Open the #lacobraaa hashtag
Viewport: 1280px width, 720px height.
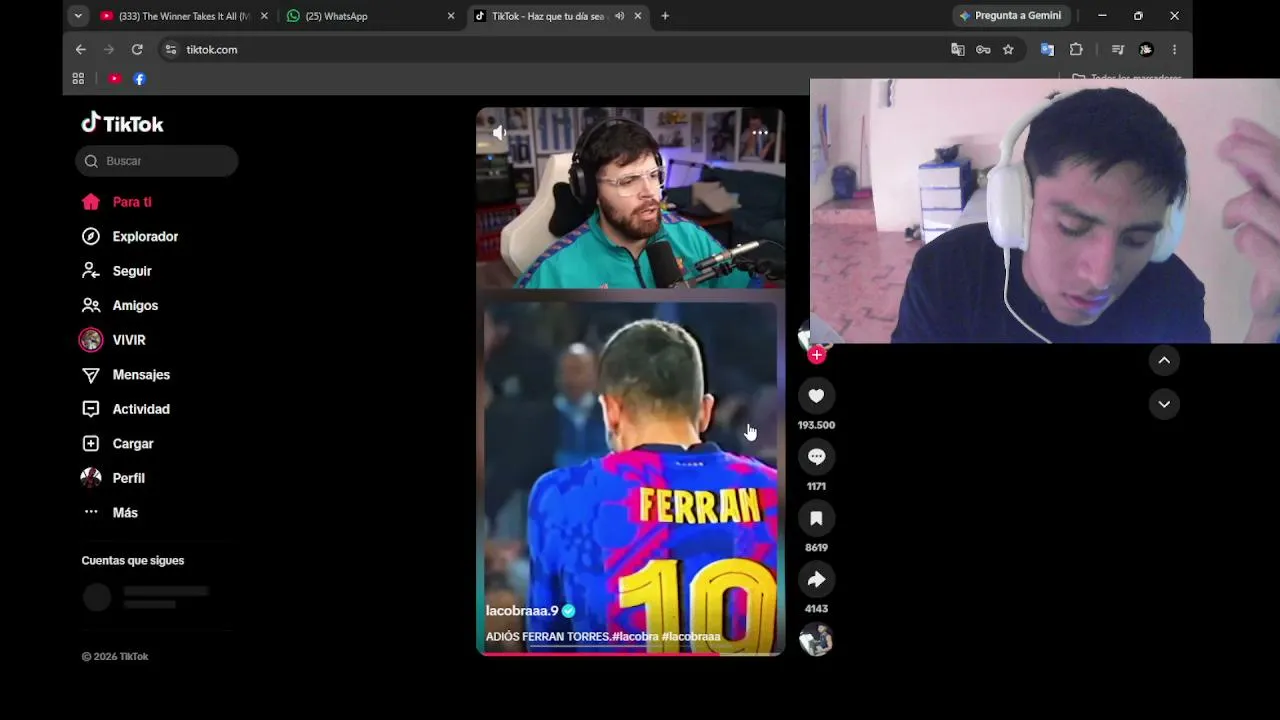(x=691, y=637)
